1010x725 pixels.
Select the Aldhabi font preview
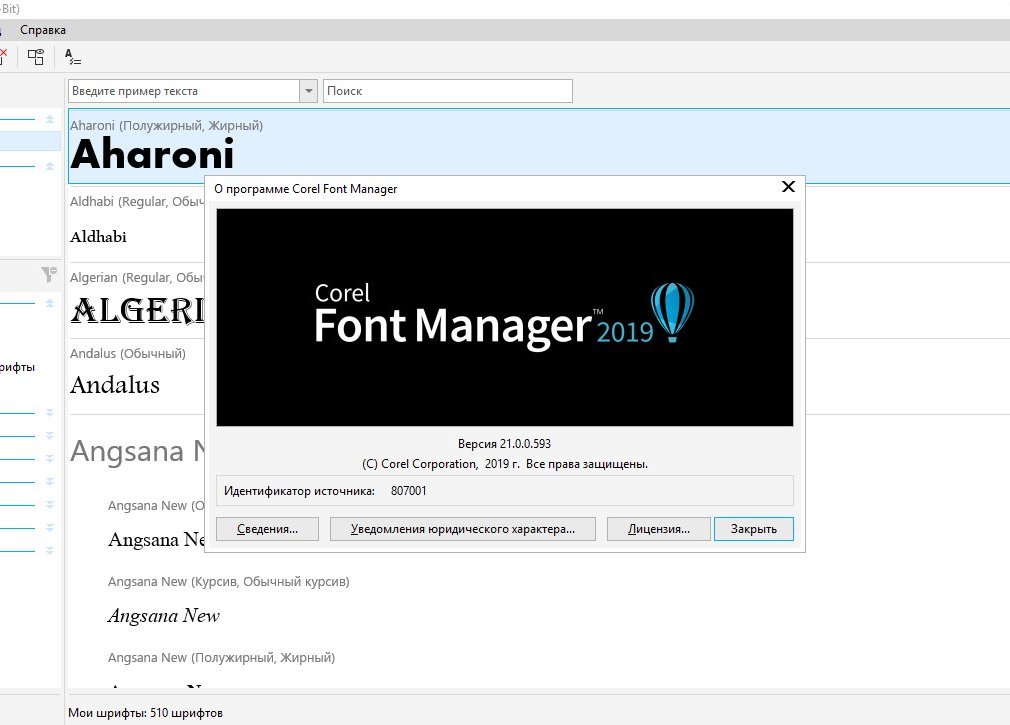tap(98, 237)
